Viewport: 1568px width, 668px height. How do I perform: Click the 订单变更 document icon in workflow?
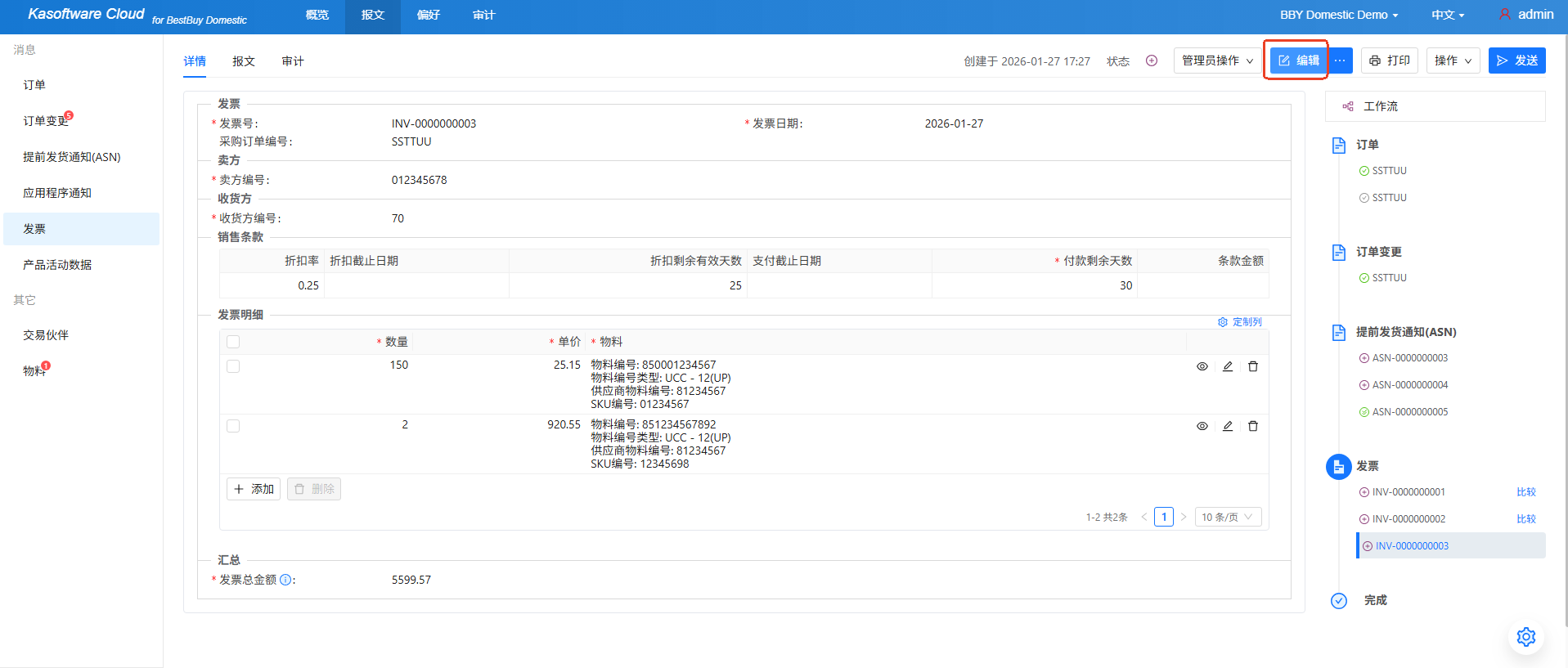1339,252
